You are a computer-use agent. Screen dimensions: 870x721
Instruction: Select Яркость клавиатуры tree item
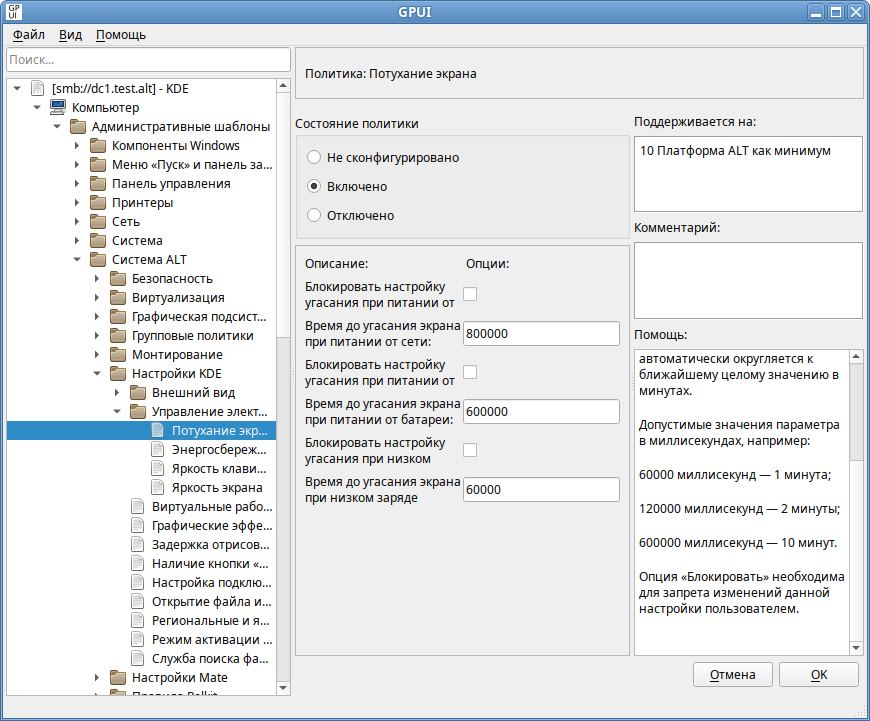(x=219, y=468)
